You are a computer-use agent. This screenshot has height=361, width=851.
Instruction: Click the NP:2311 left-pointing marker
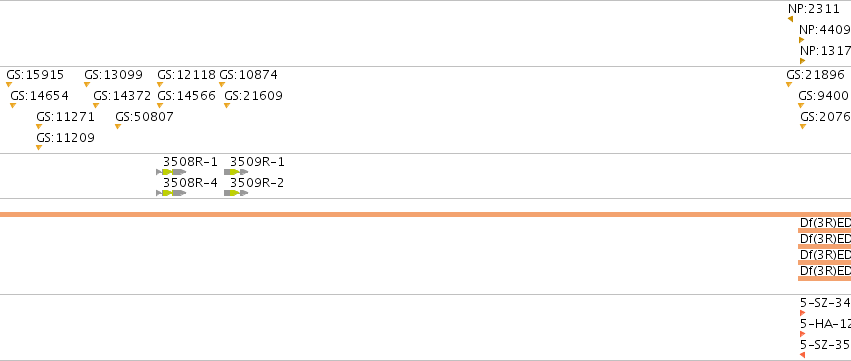[x=791, y=19]
